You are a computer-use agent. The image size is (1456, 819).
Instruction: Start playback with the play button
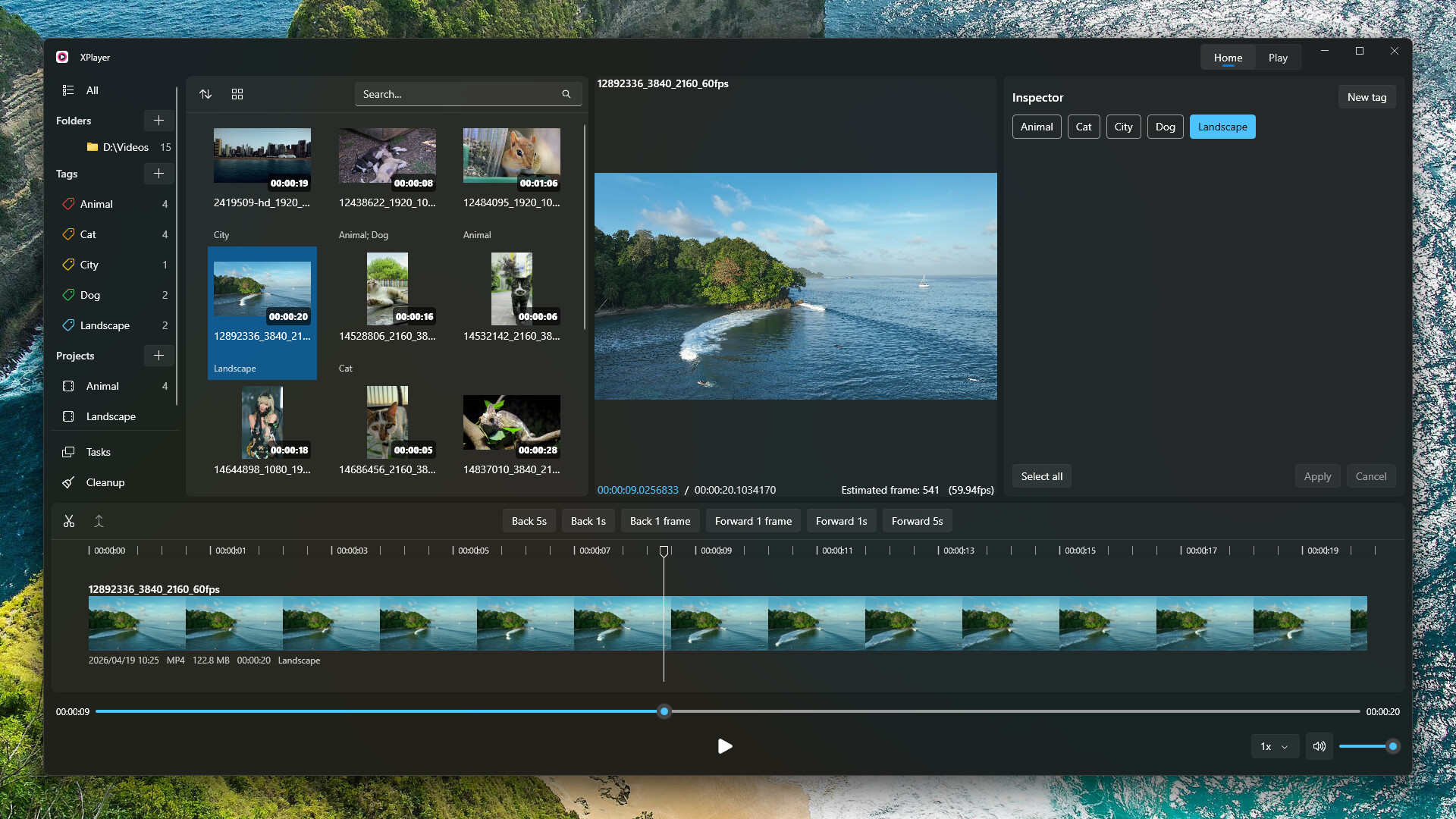click(x=725, y=746)
